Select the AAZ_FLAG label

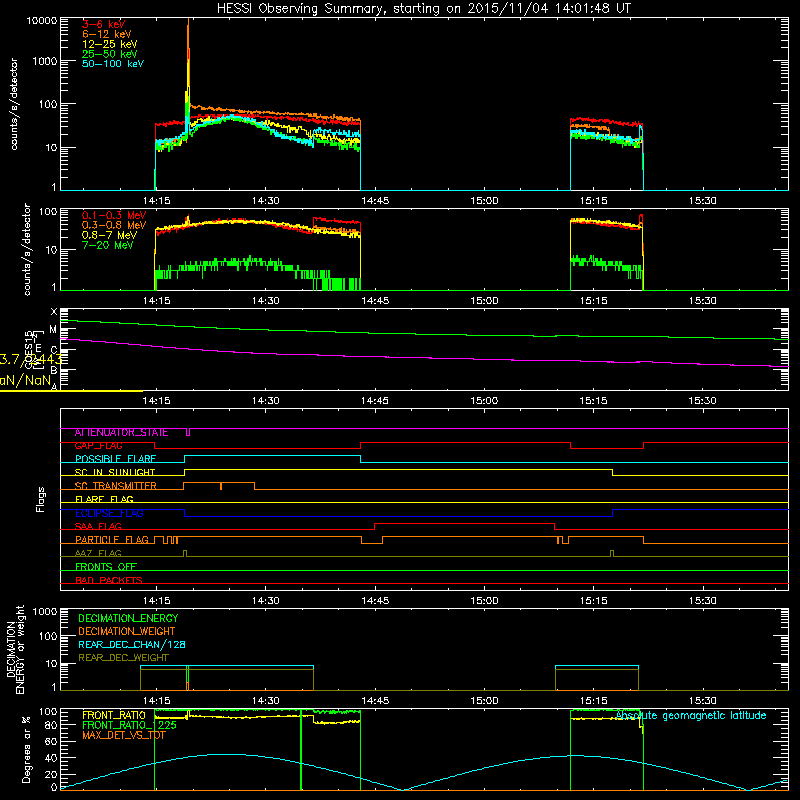point(98,554)
